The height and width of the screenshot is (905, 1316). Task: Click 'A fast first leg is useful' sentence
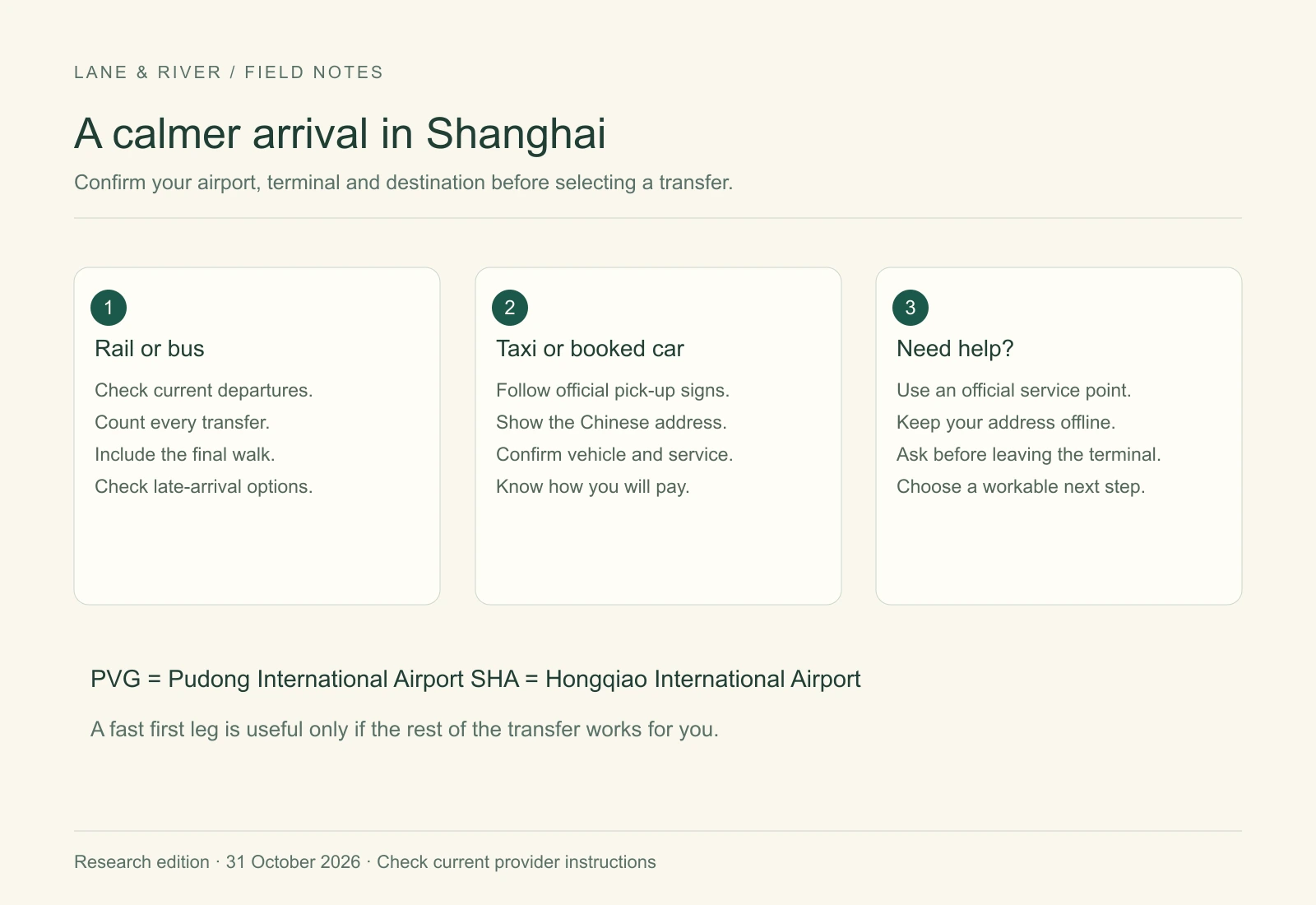tap(405, 729)
